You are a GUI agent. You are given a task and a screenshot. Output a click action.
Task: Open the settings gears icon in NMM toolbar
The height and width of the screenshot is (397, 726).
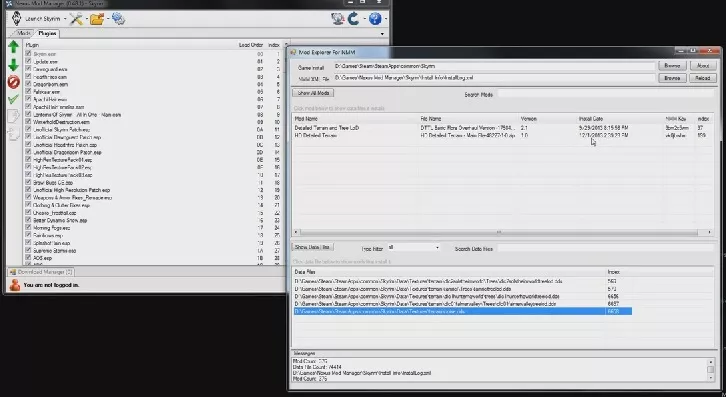tap(118, 19)
